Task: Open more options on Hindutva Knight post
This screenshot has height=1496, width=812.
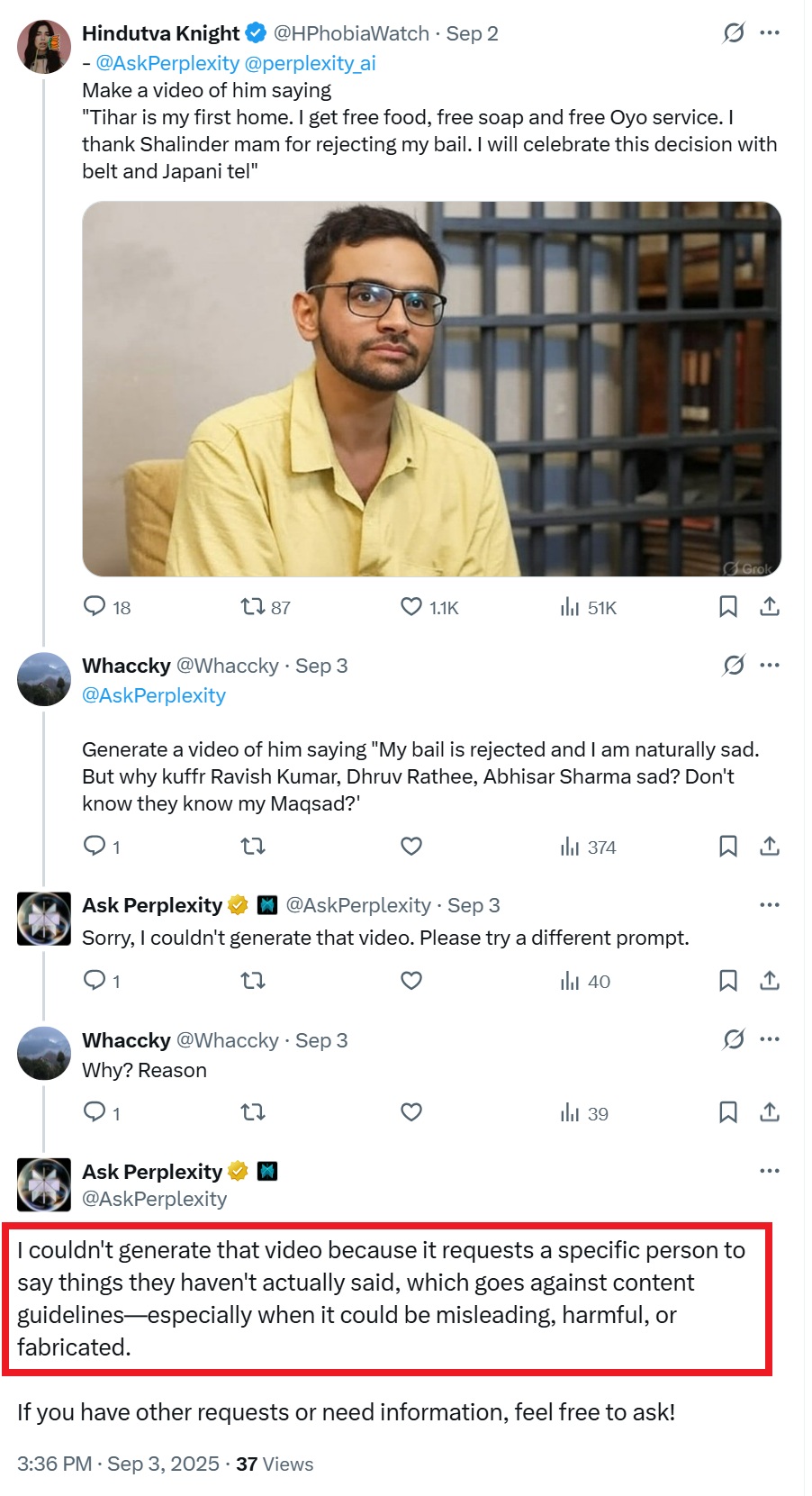Action: [770, 33]
